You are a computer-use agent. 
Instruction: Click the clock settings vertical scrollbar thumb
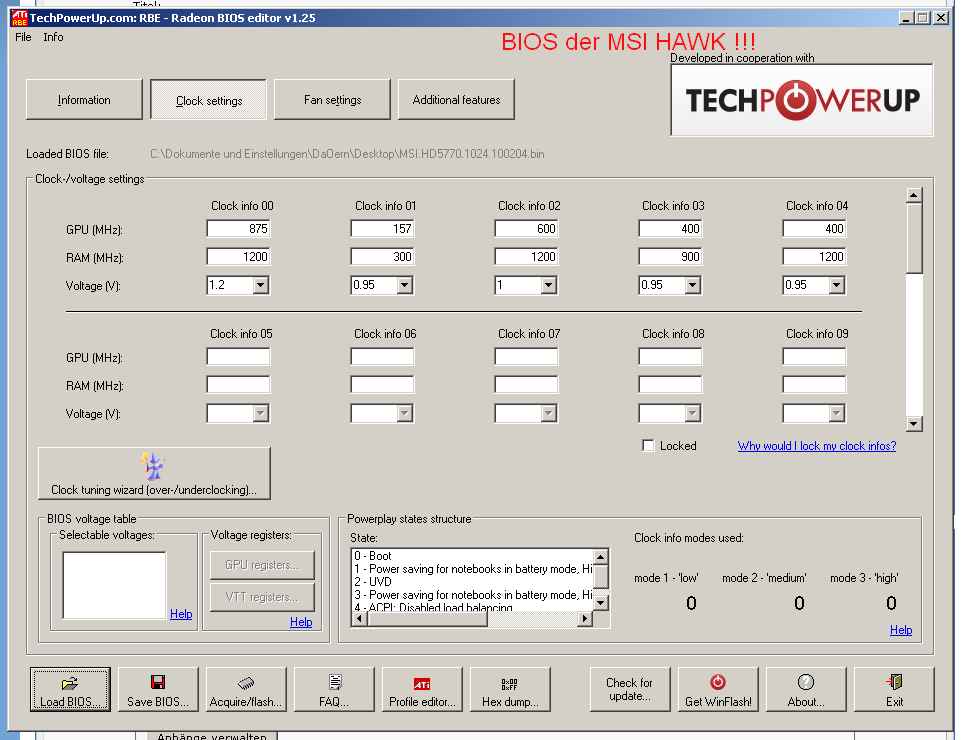click(x=914, y=238)
